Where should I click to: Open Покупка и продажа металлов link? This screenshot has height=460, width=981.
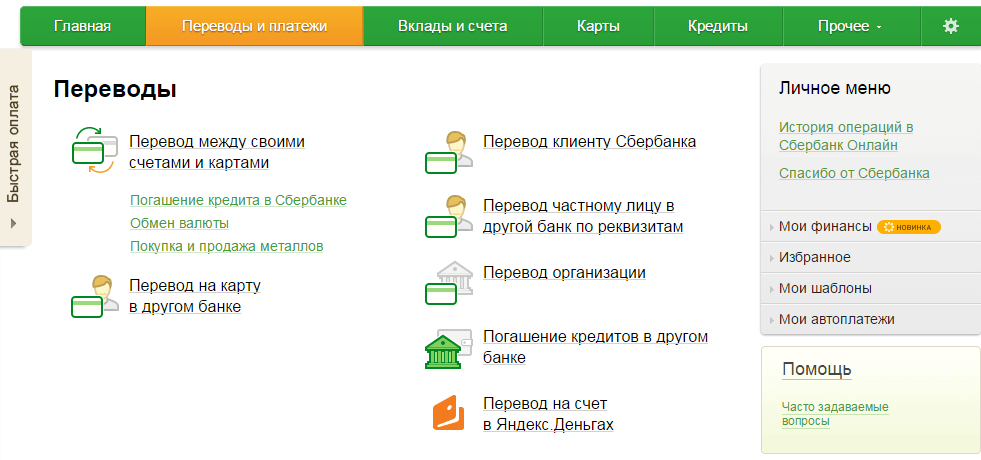click(x=226, y=246)
